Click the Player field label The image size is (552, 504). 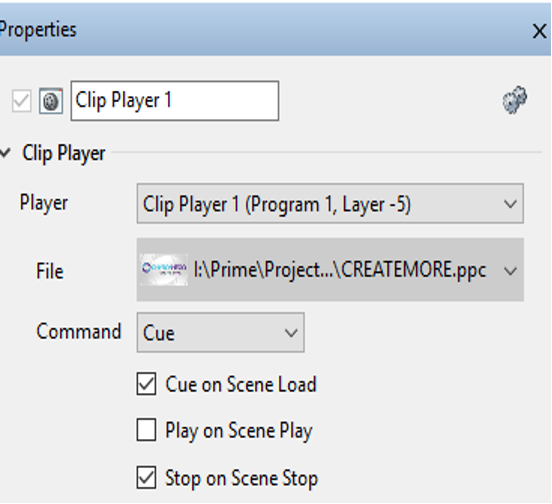[x=44, y=203]
